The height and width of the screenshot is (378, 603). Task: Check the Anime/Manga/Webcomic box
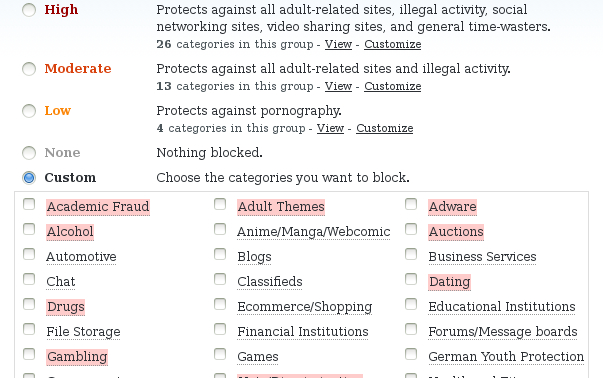tap(220, 229)
